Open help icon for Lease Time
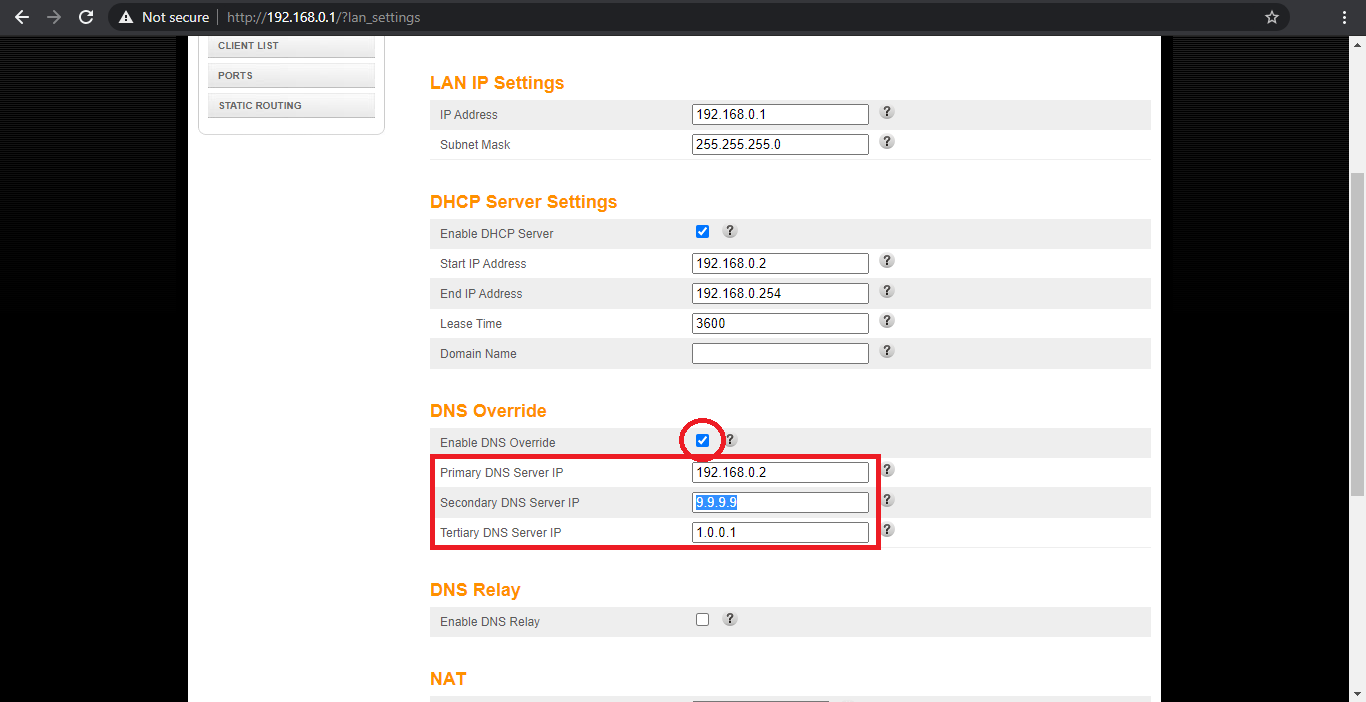Viewport: 1366px width, 702px height. [887, 321]
